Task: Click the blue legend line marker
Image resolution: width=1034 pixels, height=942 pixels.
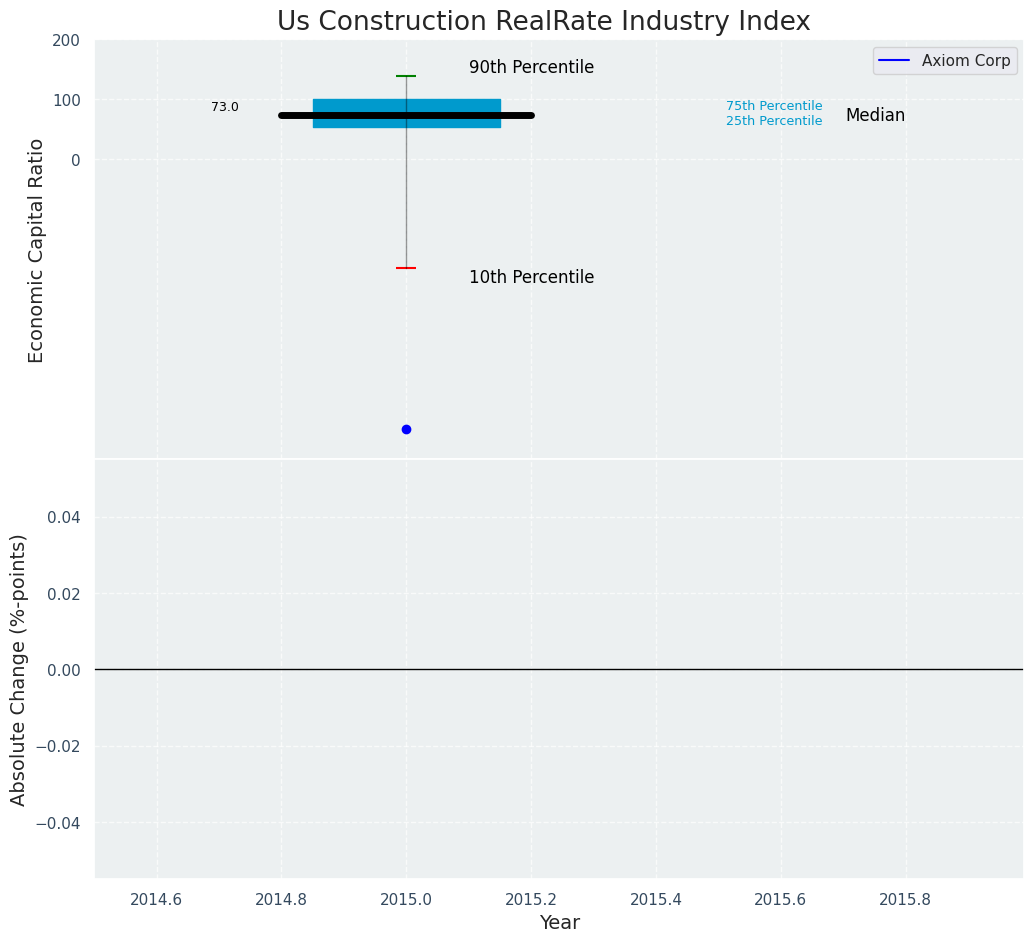Action: (x=894, y=60)
